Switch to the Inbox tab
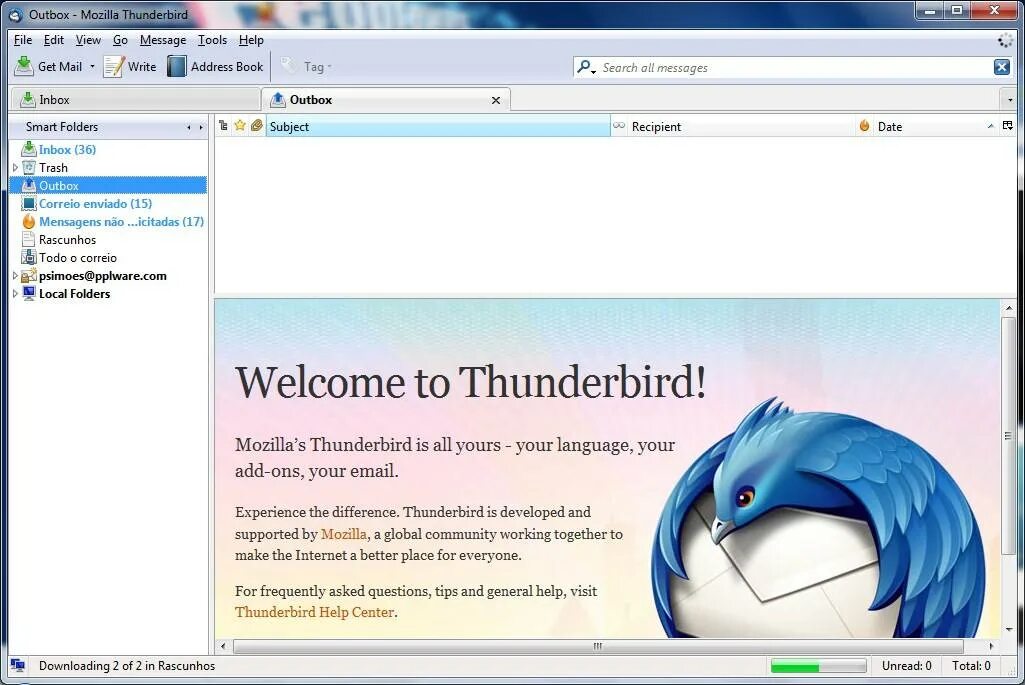This screenshot has height=685, width=1025. click(135, 100)
